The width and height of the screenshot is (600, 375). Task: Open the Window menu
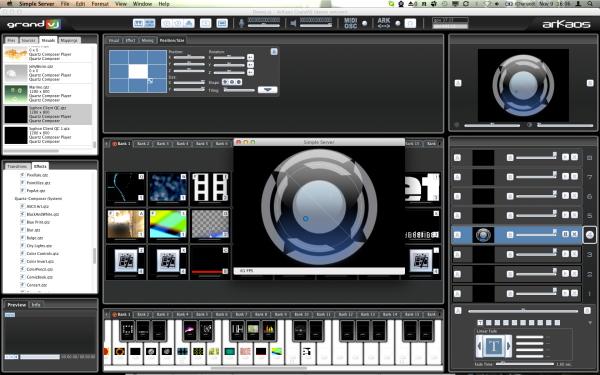click(x=142, y=4)
